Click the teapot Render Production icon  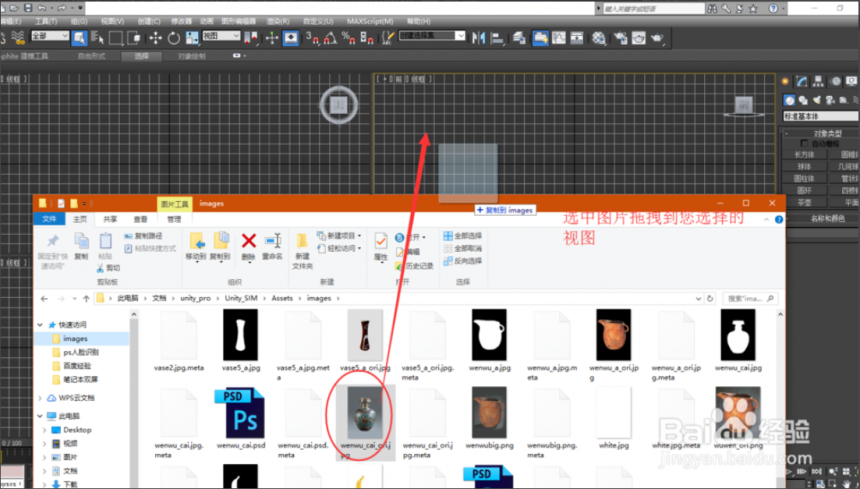[x=657, y=38]
